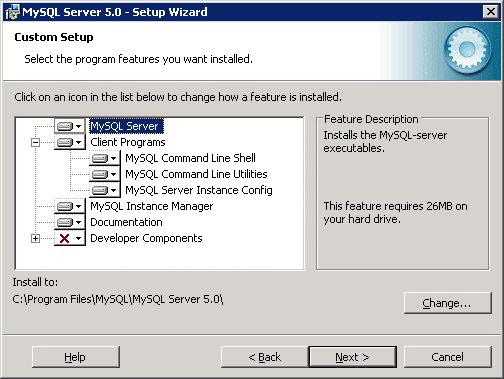This screenshot has width=504, height=379.
Task: Open MySQL Server feature install-state icon
Action: 70,126
